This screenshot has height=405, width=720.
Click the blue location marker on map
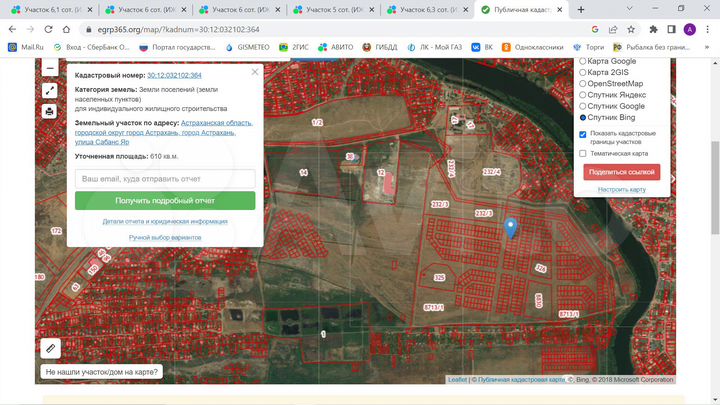(x=510, y=228)
